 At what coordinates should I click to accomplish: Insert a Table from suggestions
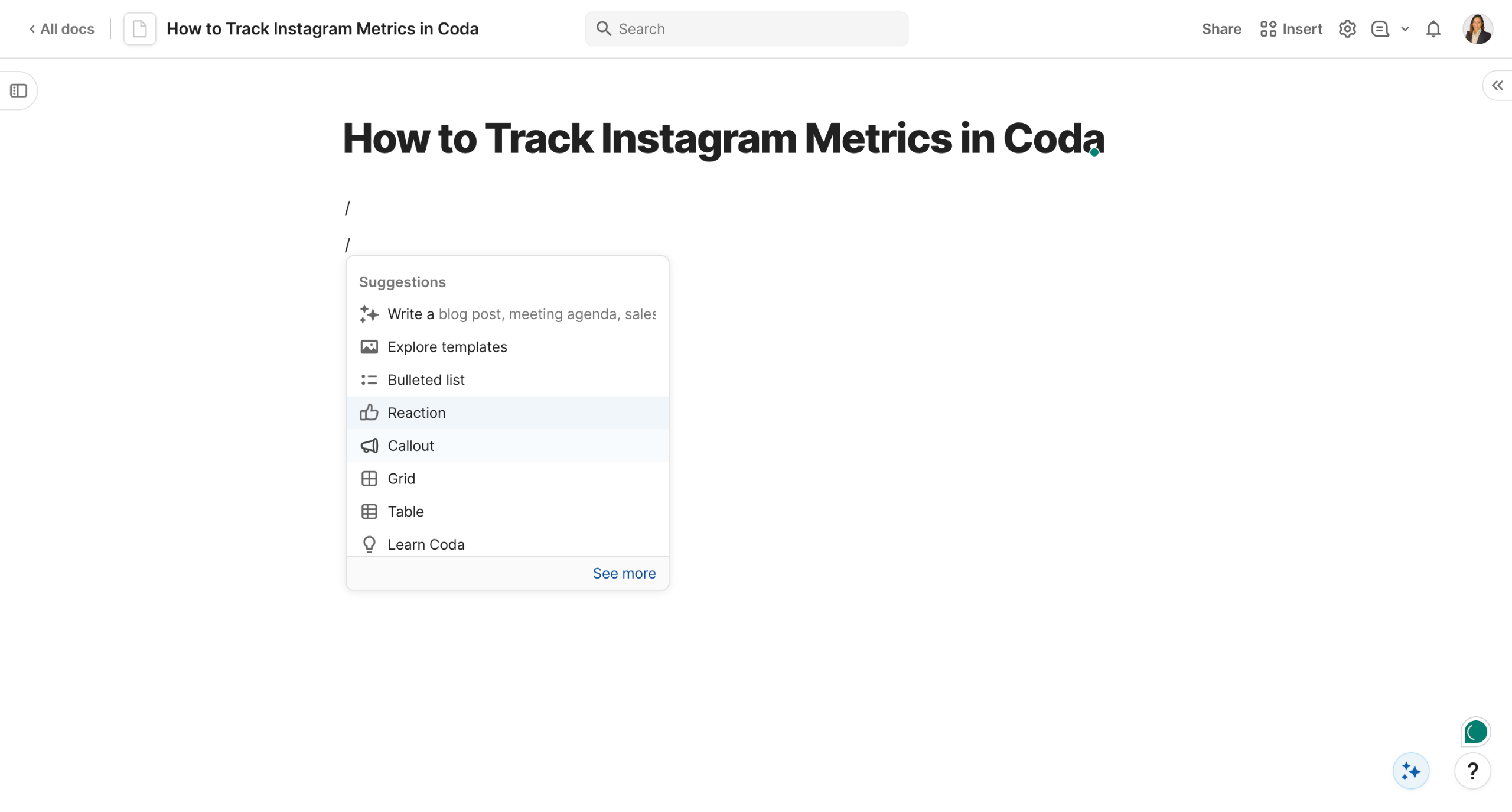coord(405,511)
